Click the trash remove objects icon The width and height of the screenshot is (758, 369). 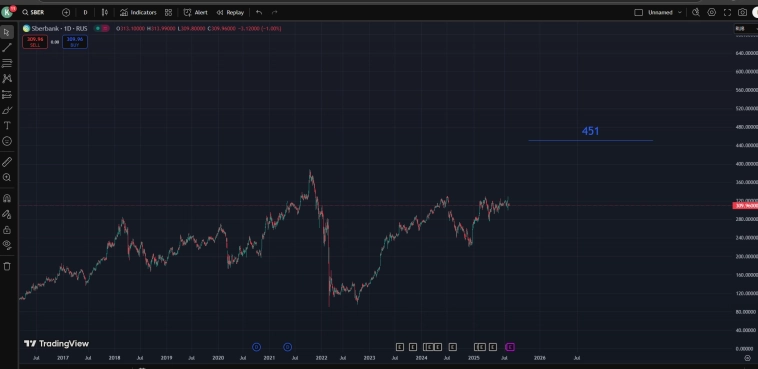coord(7,266)
